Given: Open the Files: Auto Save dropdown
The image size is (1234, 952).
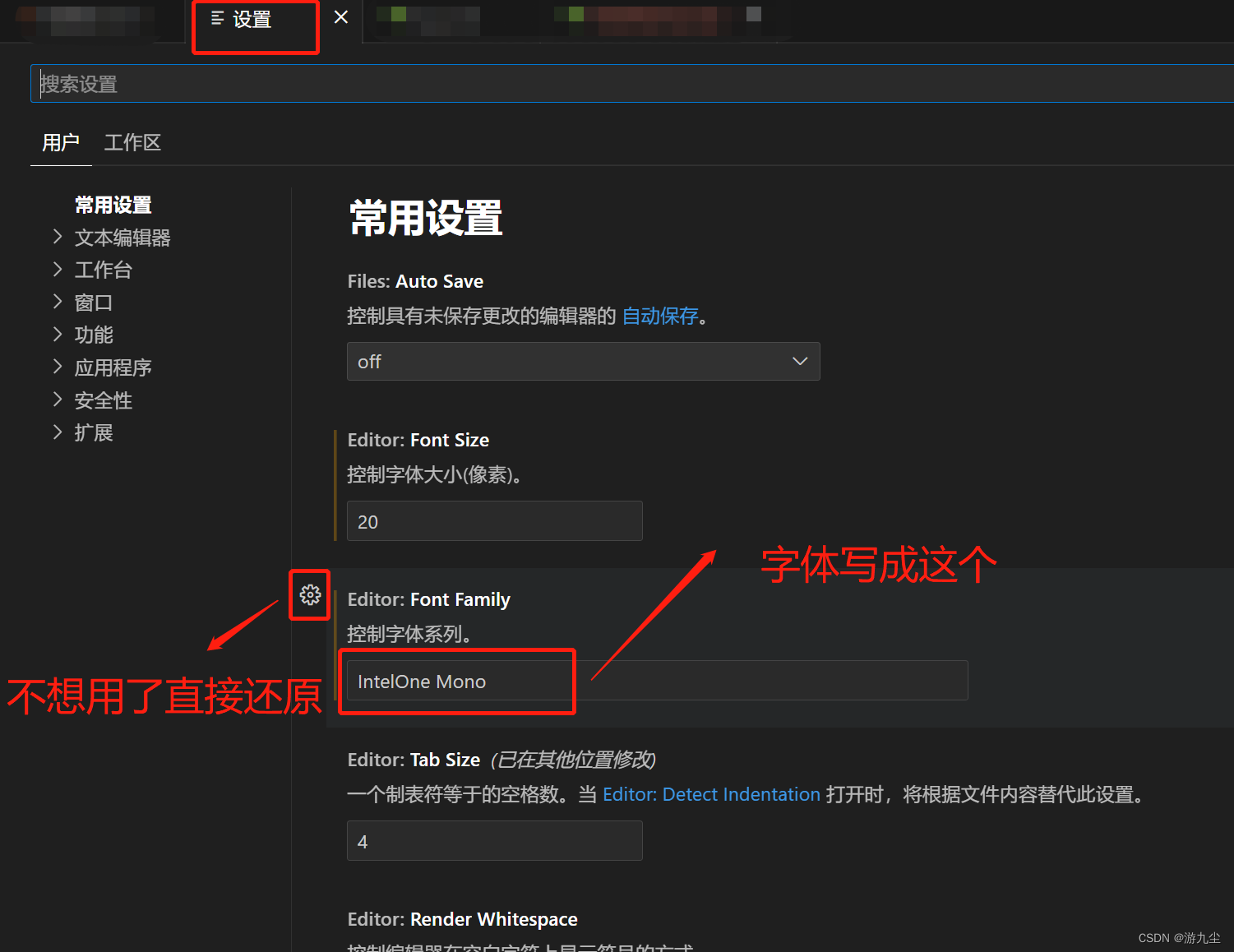Looking at the screenshot, I should [x=583, y=361].
